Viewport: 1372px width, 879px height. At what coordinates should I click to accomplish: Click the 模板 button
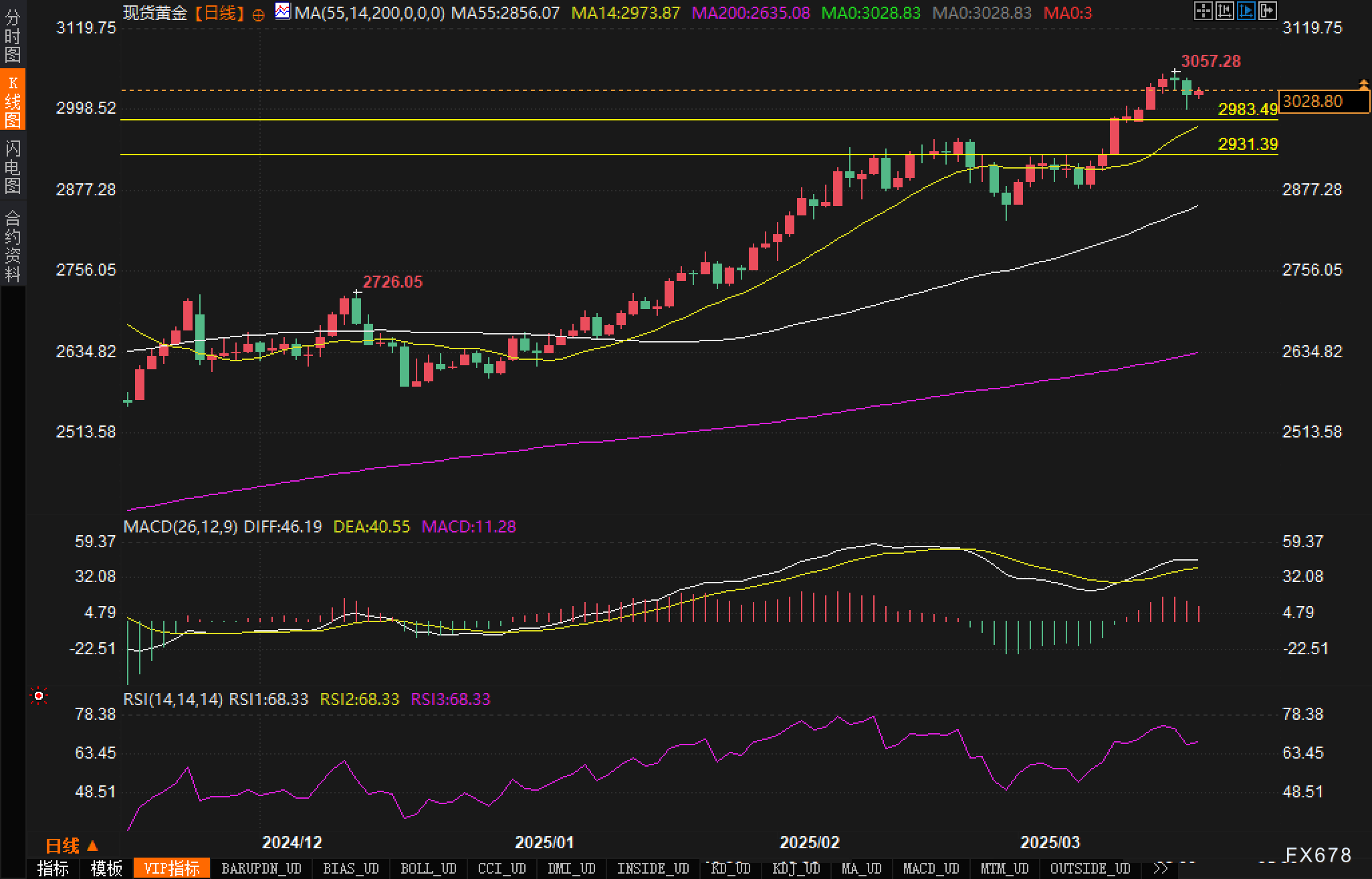[x=106, y=868]
